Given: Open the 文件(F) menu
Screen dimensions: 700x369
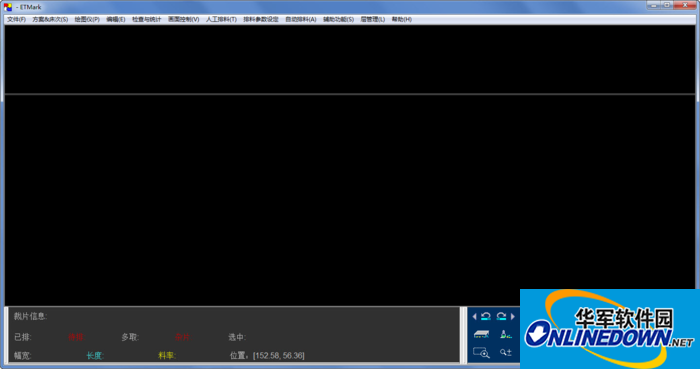Looking at the screenshot, I should 17,20.
